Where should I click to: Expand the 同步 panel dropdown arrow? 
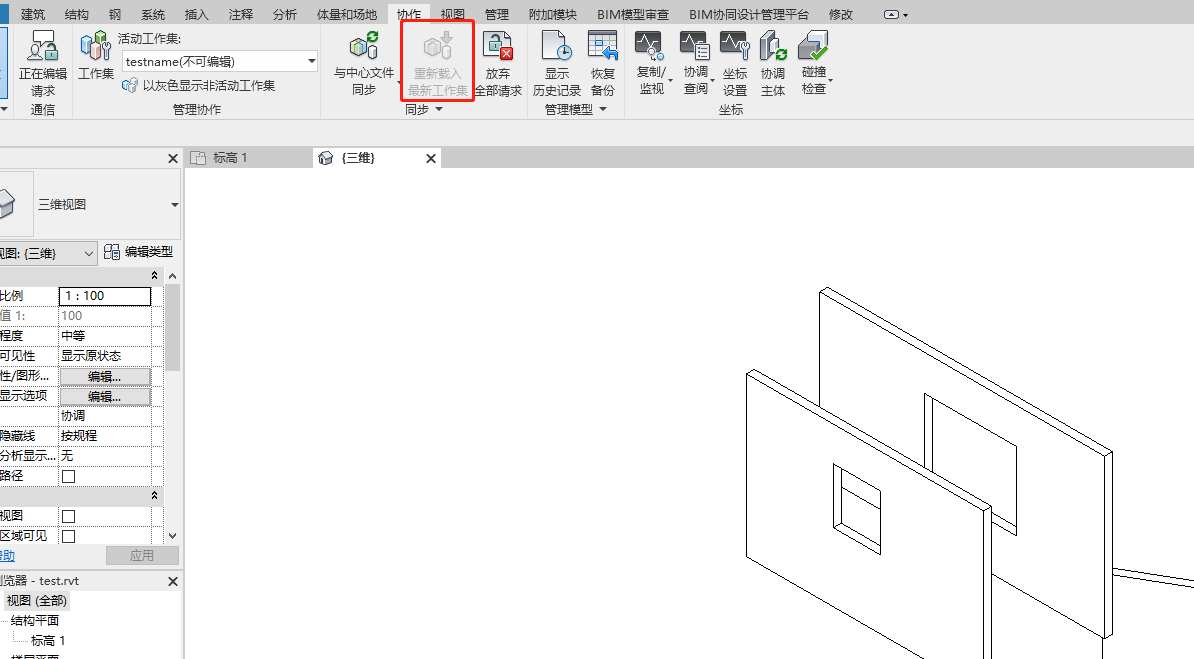(x=438, y=109)
